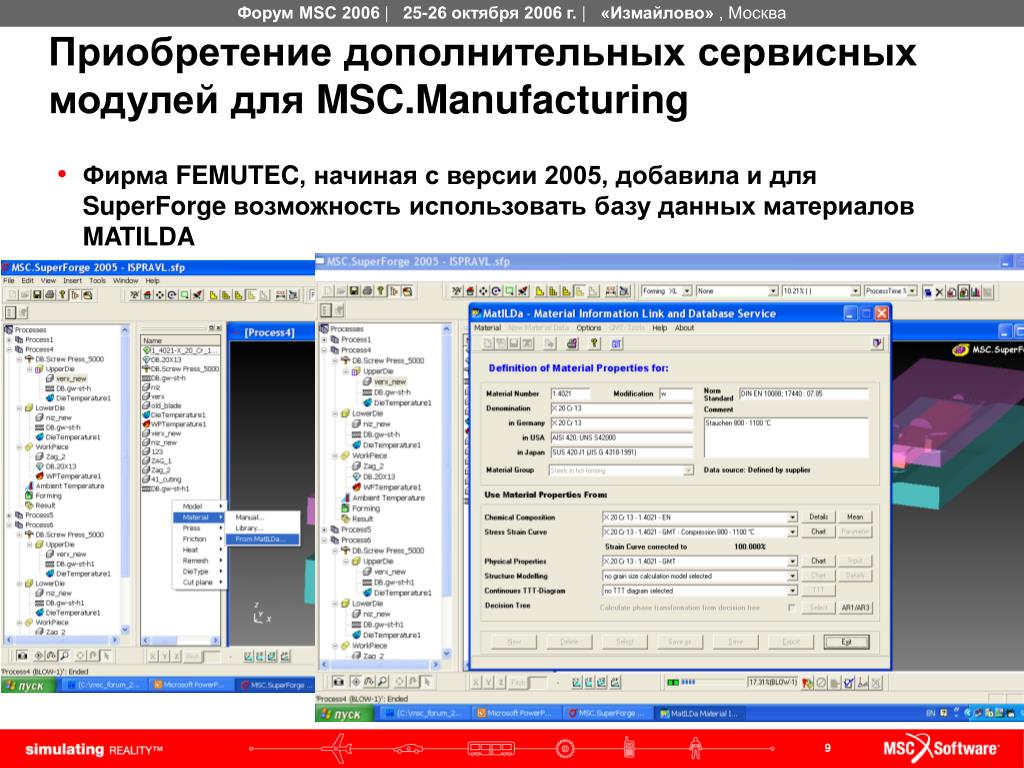
Task: Select Ambient Temperature in left tree
Action: pyautogui.click(x=65, y=486)
